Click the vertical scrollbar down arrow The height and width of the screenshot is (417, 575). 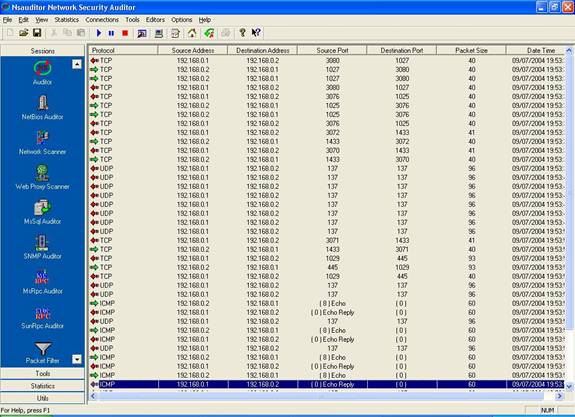point(569,387)
